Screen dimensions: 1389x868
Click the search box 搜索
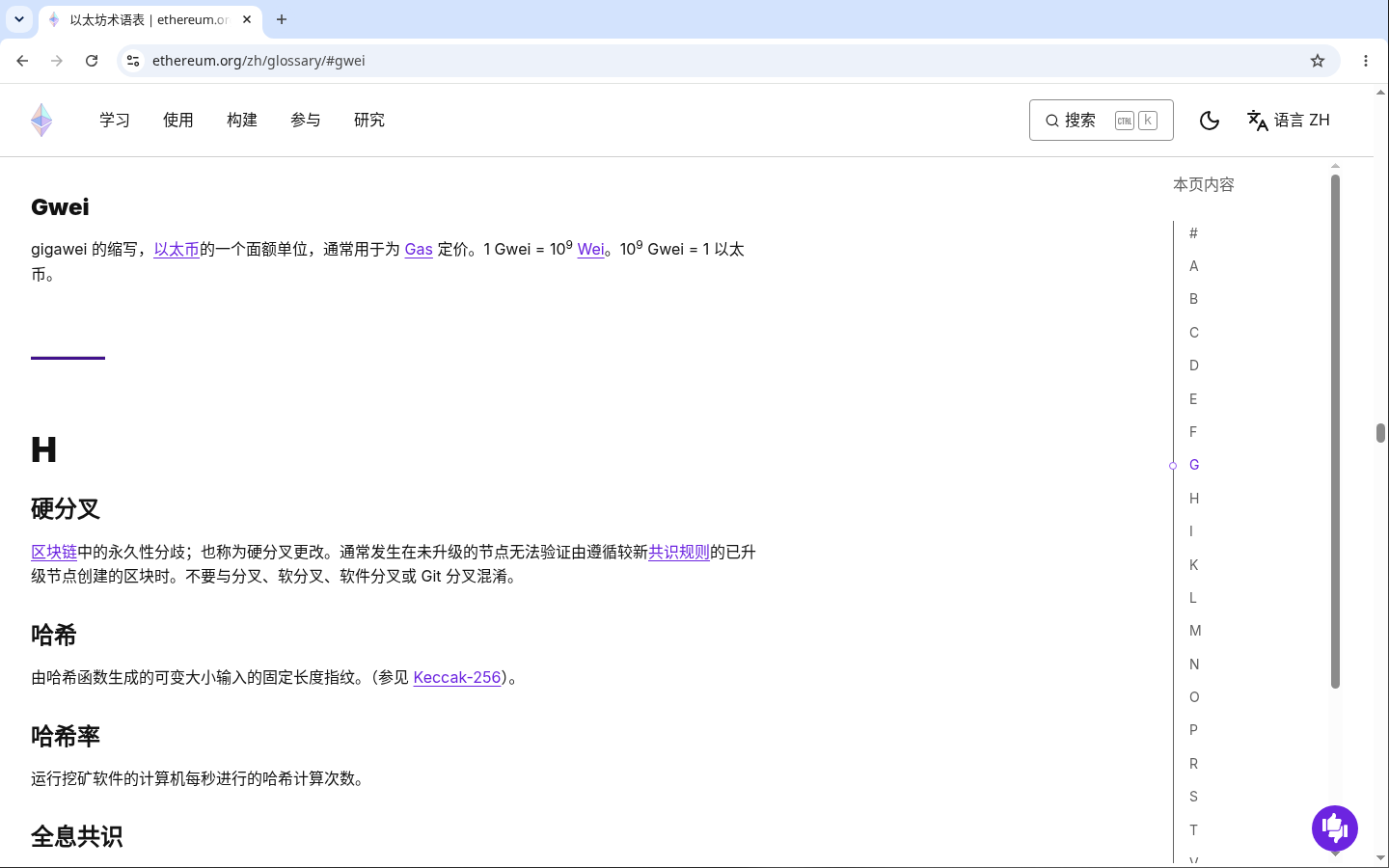[1102, 121]
